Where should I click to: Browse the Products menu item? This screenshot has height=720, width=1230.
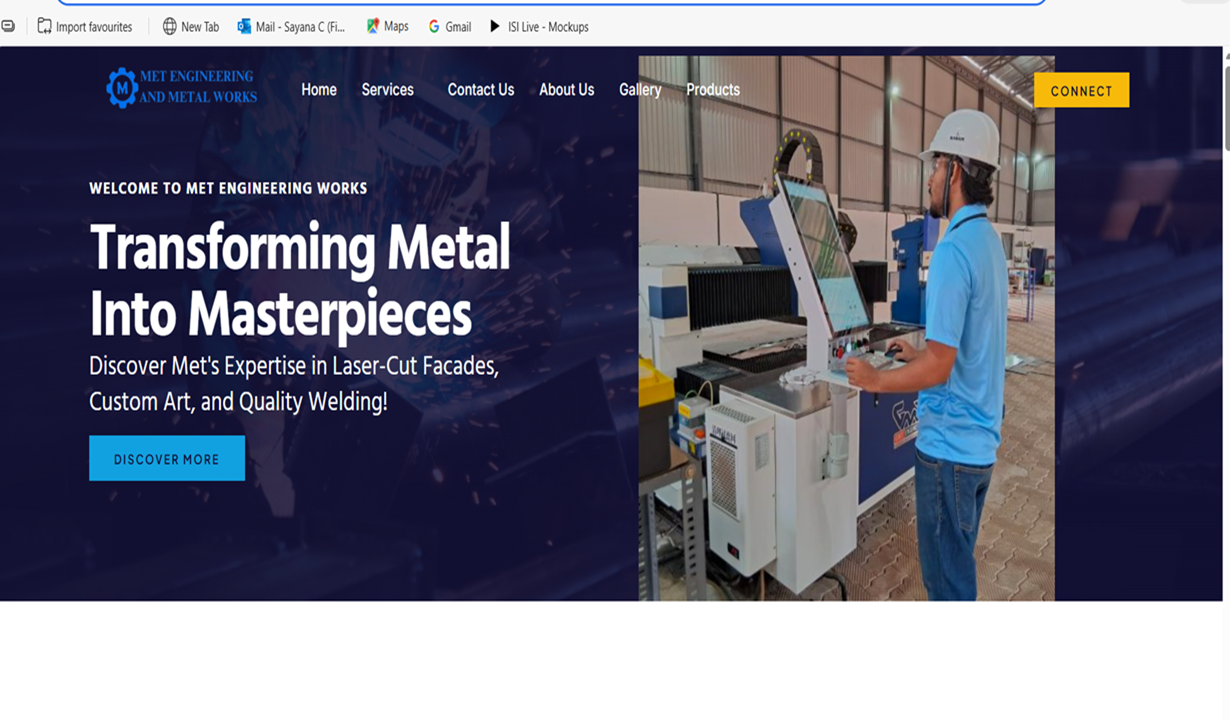(713, 89)
